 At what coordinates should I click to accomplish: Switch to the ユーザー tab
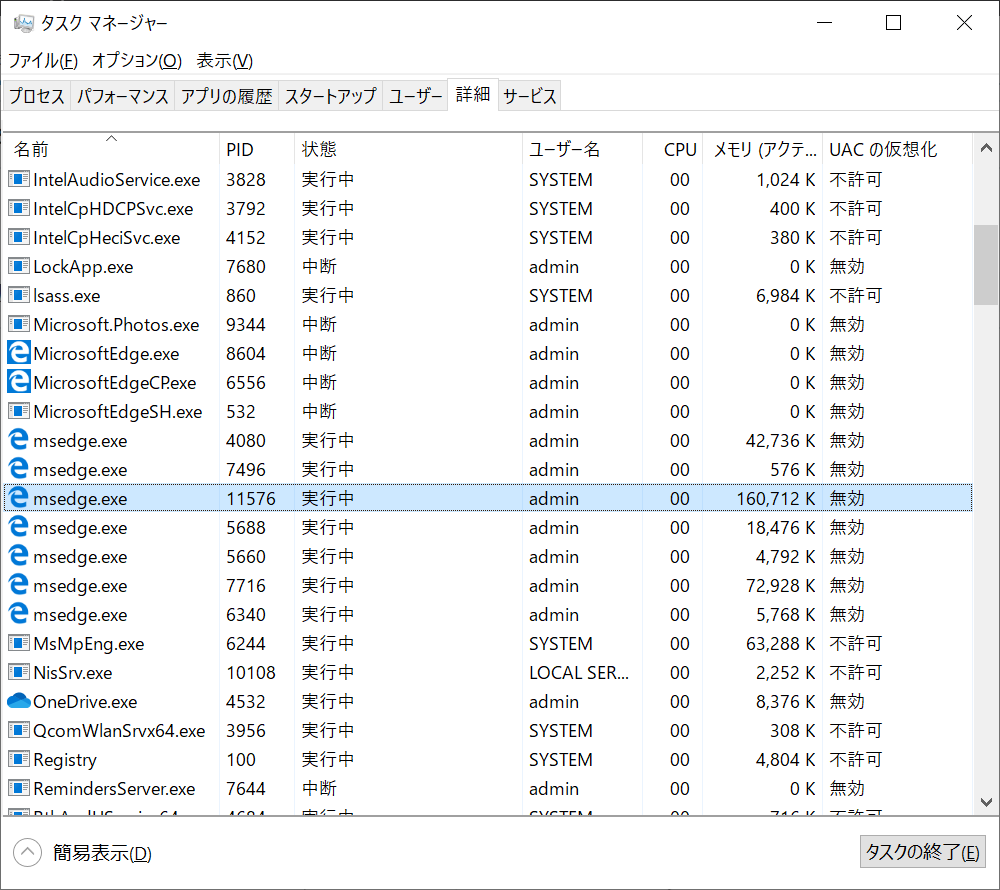(415, 96)
